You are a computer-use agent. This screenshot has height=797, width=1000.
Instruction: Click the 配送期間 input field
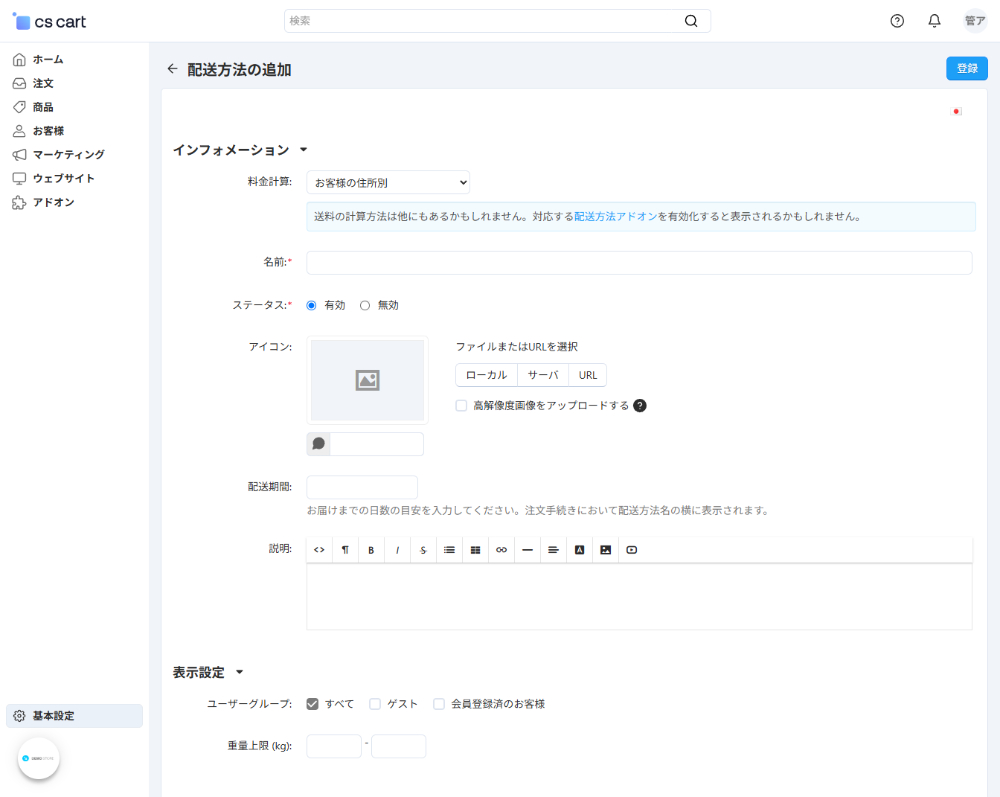click(362, 487)
